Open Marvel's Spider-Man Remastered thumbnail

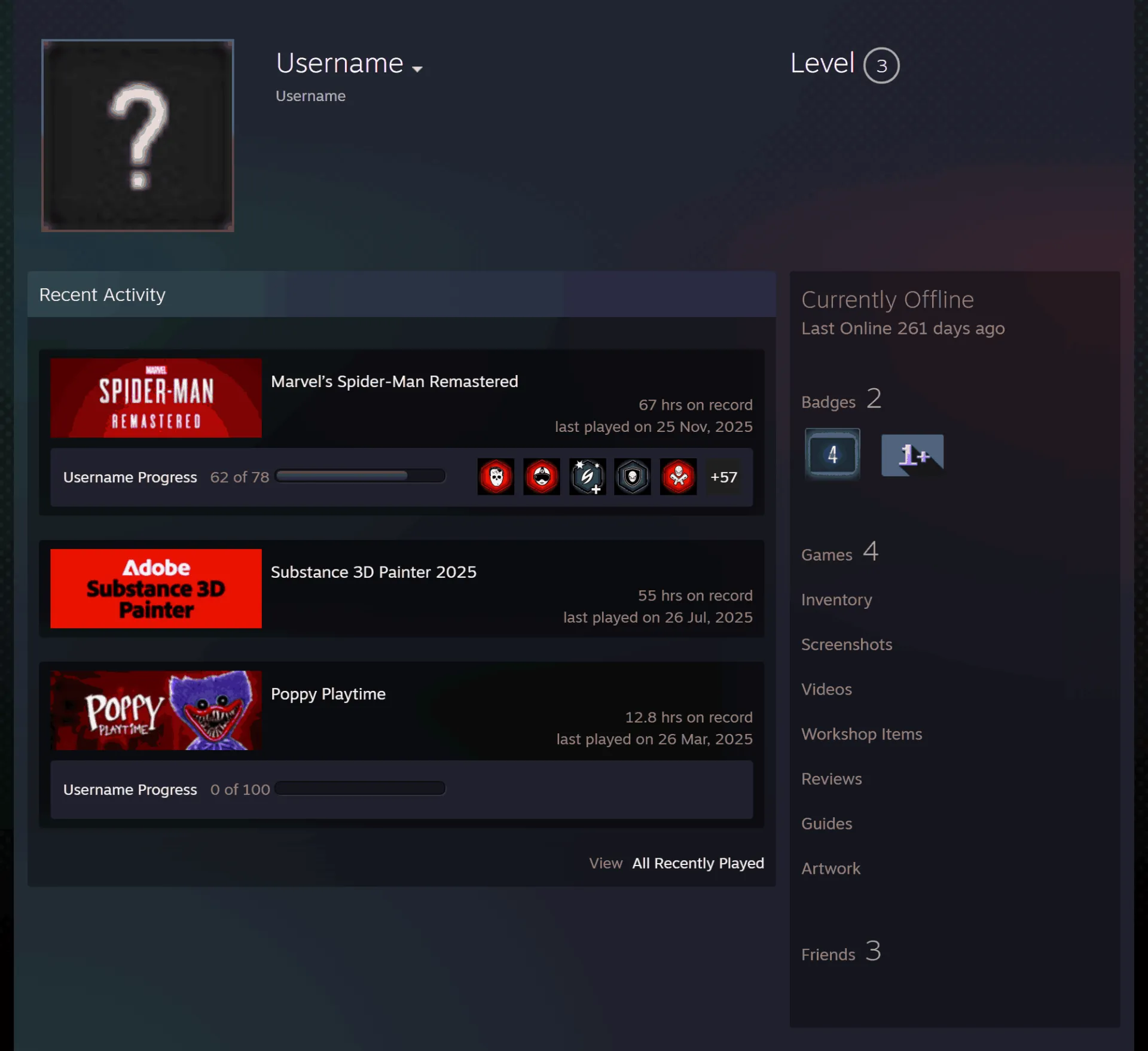[x=156, y=398]
